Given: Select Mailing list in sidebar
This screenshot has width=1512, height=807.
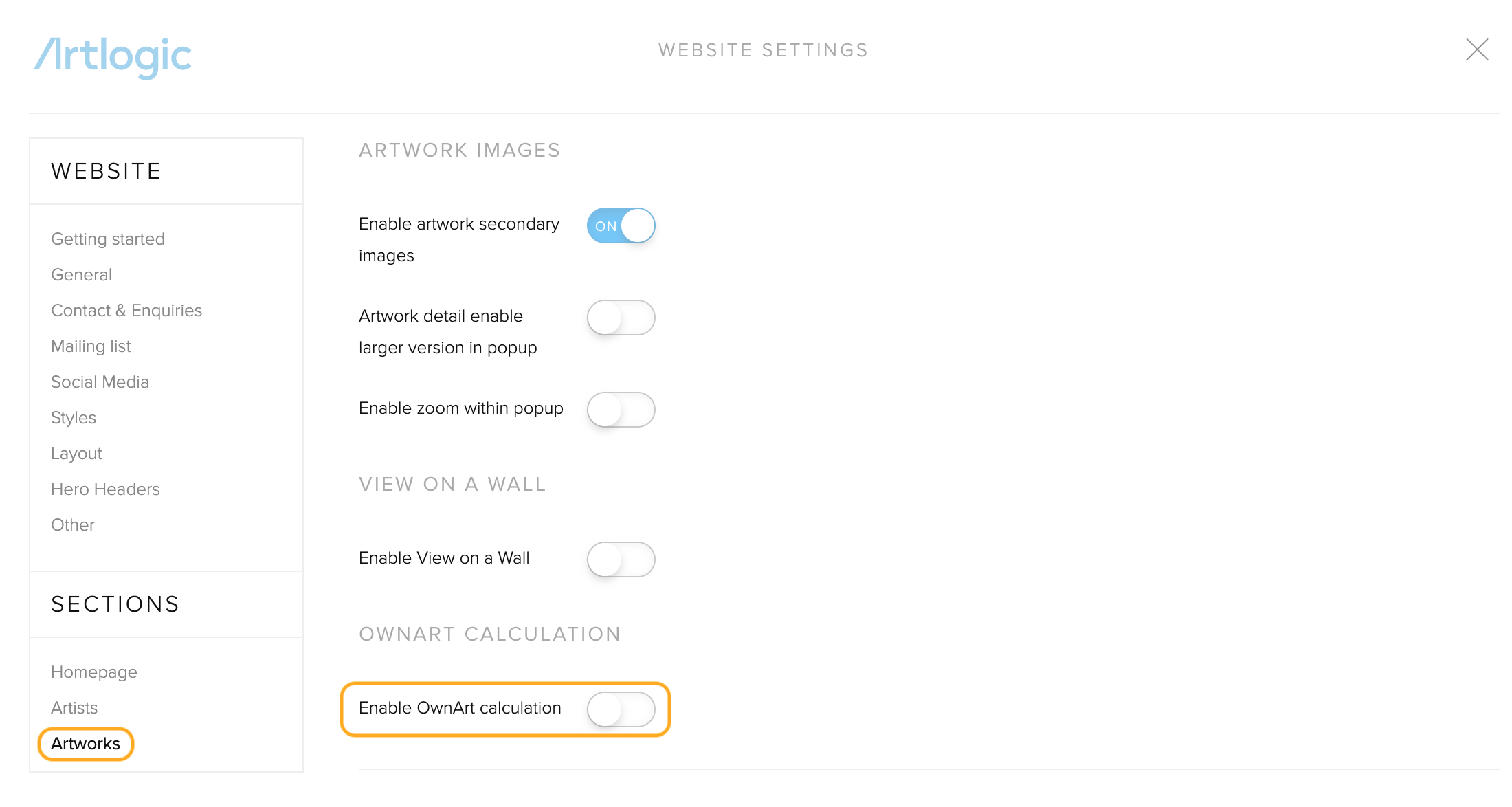Looking at the screenshot, I should point(91,346).
